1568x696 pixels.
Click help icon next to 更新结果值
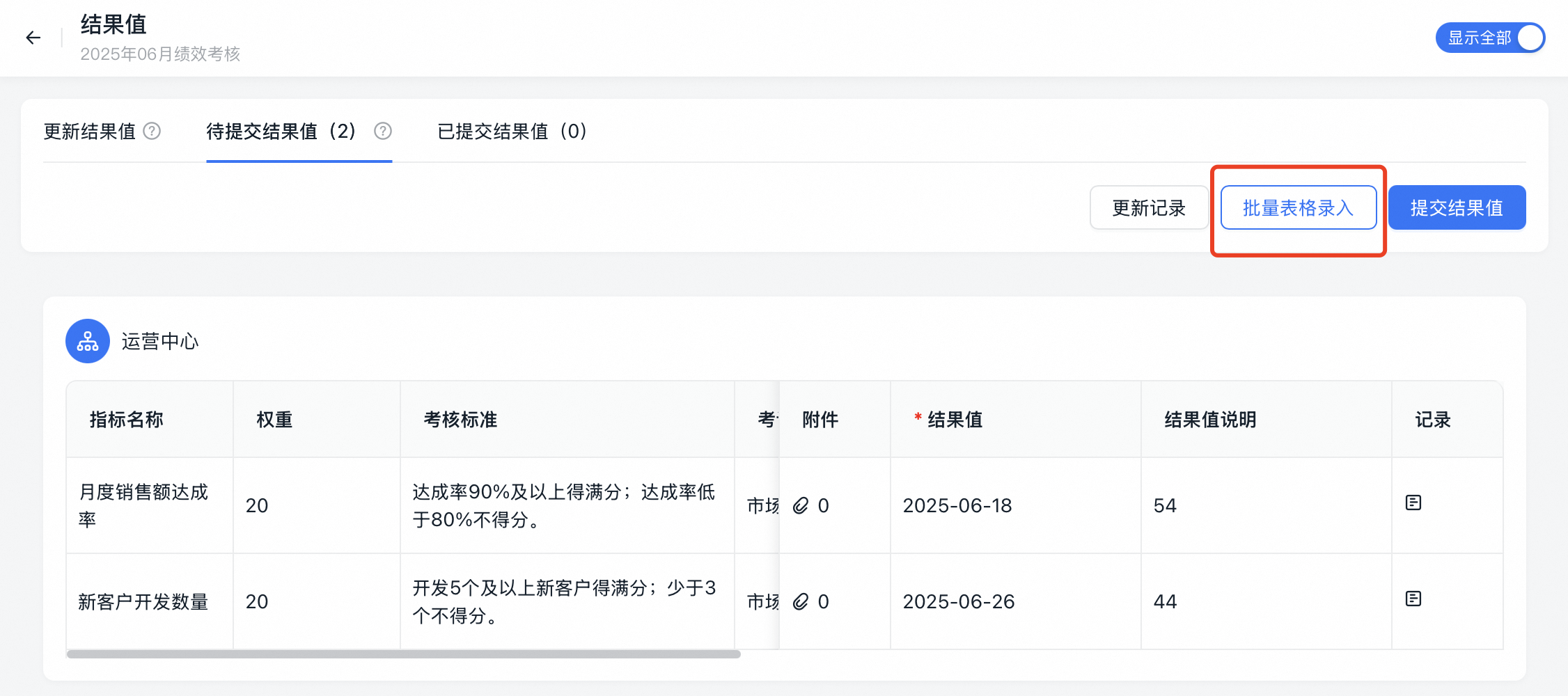[152, 131]
